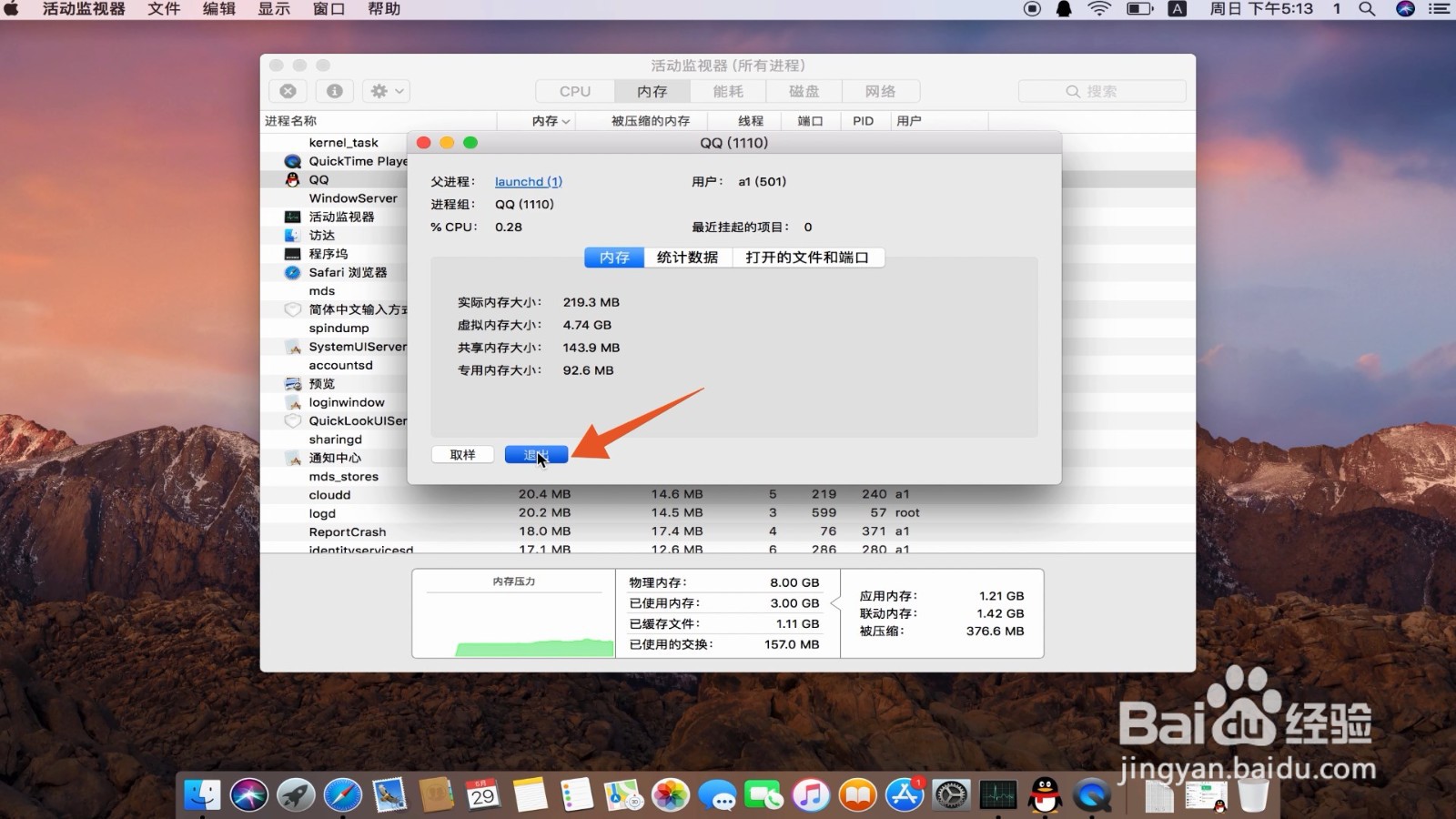This screenshot has width=1456, height=819.
Task: Switch to the 统计数据 tab in the QQ window
Action: pos(688,258)
